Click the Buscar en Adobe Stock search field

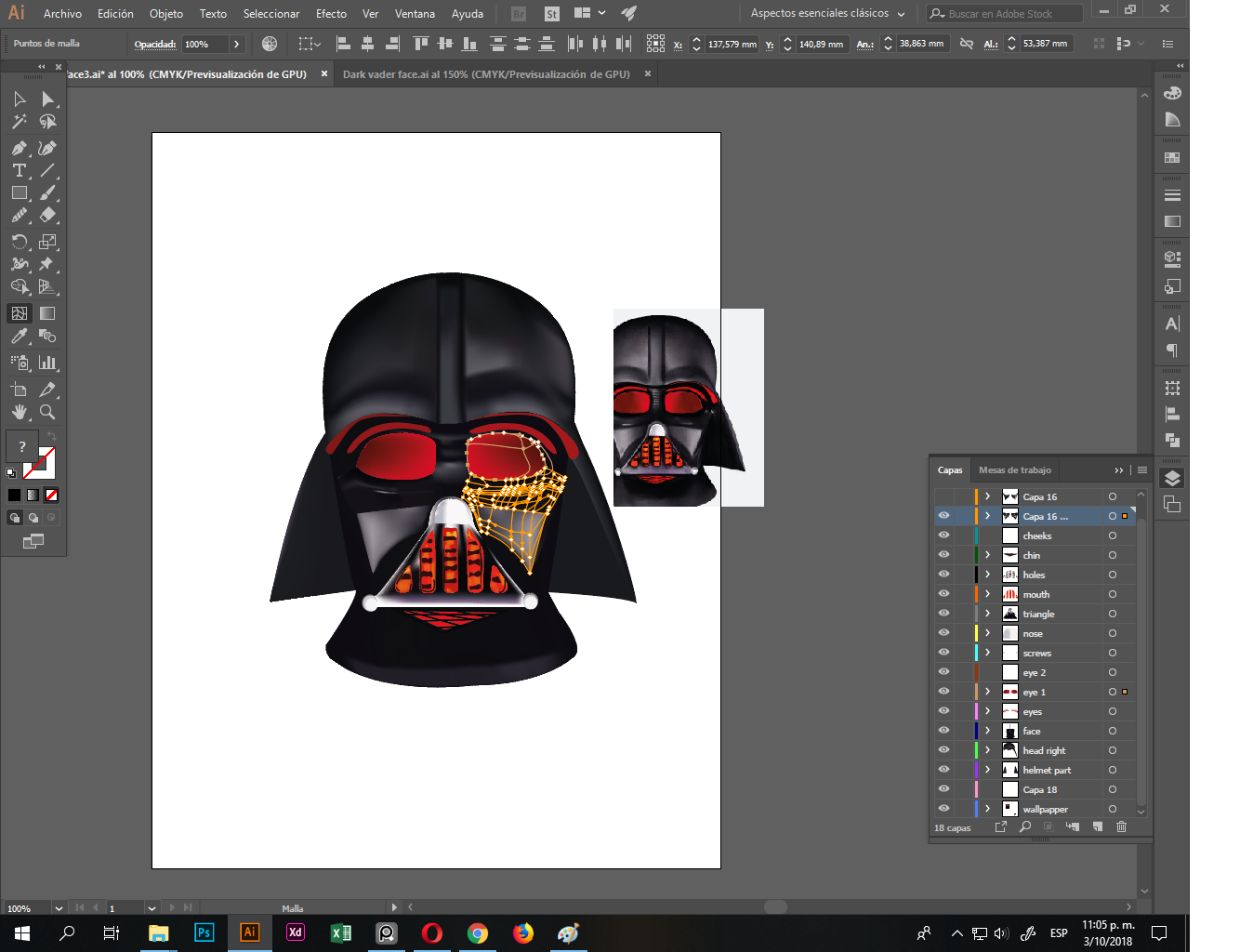tap(1006, 14)
